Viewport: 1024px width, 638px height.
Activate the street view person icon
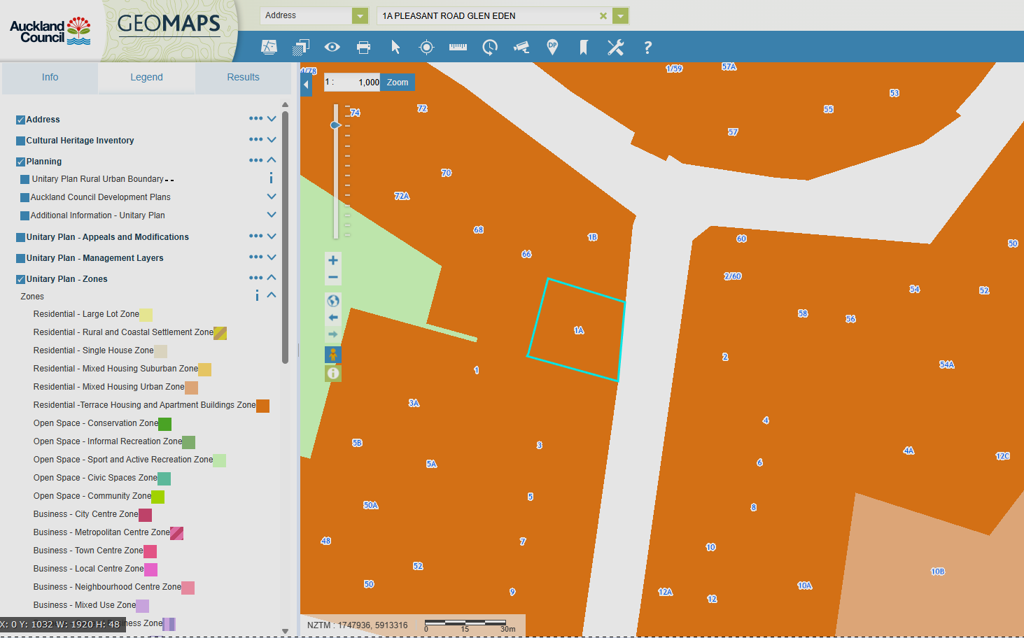(x=333, y=355)
